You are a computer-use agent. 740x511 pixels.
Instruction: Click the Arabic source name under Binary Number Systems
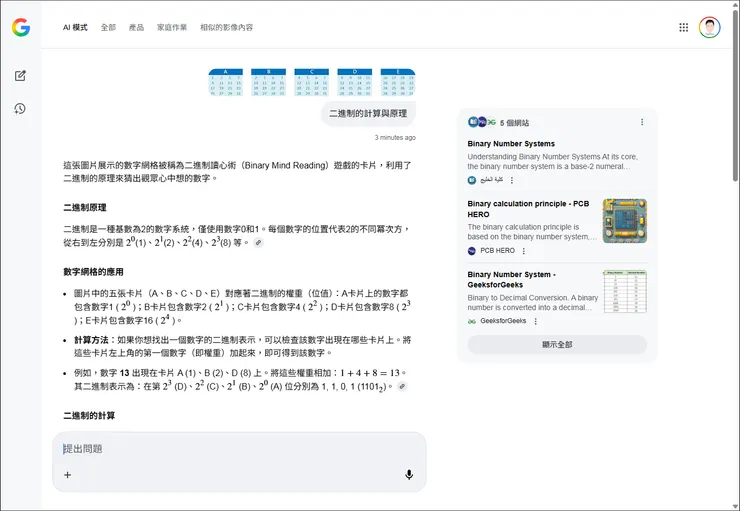[x=492, y=180]
